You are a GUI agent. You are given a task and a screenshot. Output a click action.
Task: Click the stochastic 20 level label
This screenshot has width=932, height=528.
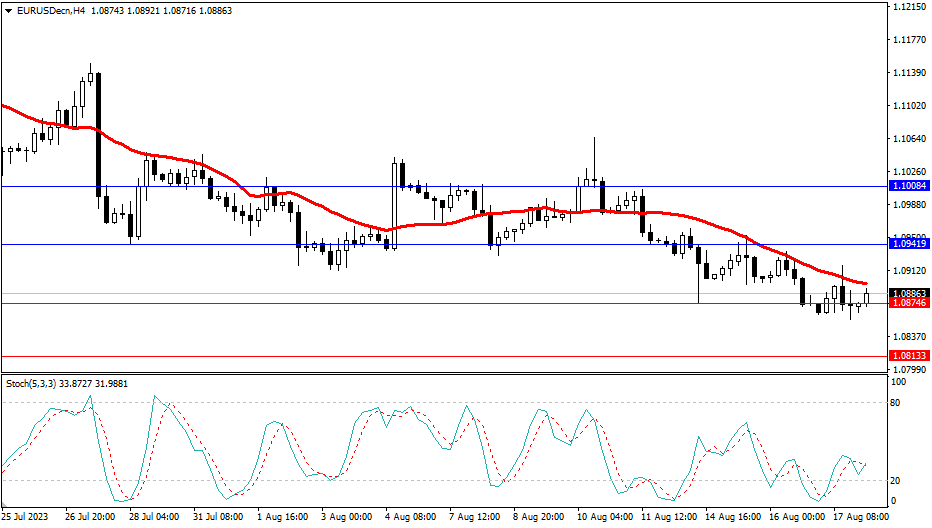(x=896, y=481)
